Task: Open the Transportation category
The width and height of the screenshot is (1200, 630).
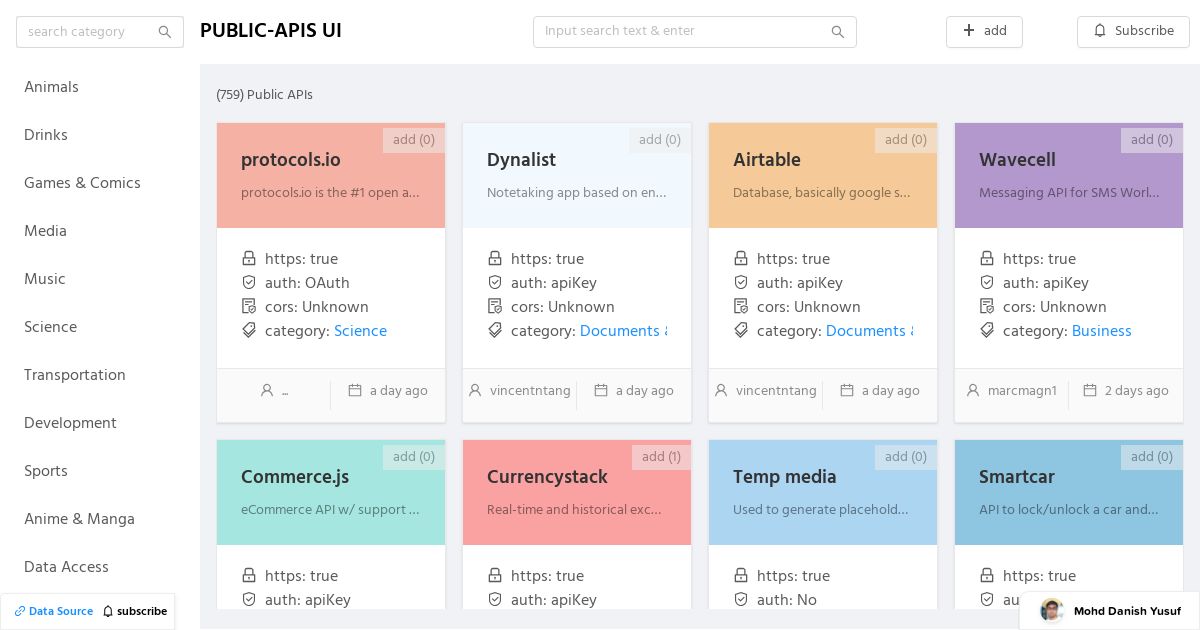Action: point(75,375)
